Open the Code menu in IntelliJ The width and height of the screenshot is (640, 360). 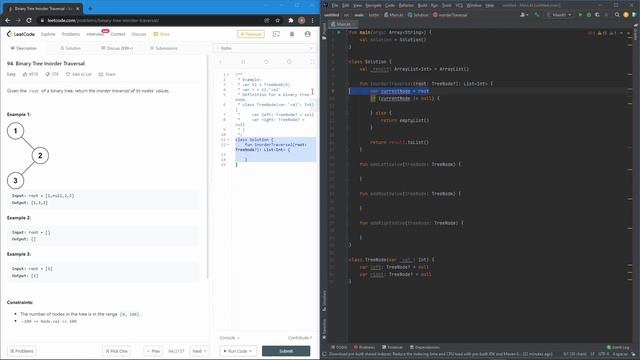[390, 5]
